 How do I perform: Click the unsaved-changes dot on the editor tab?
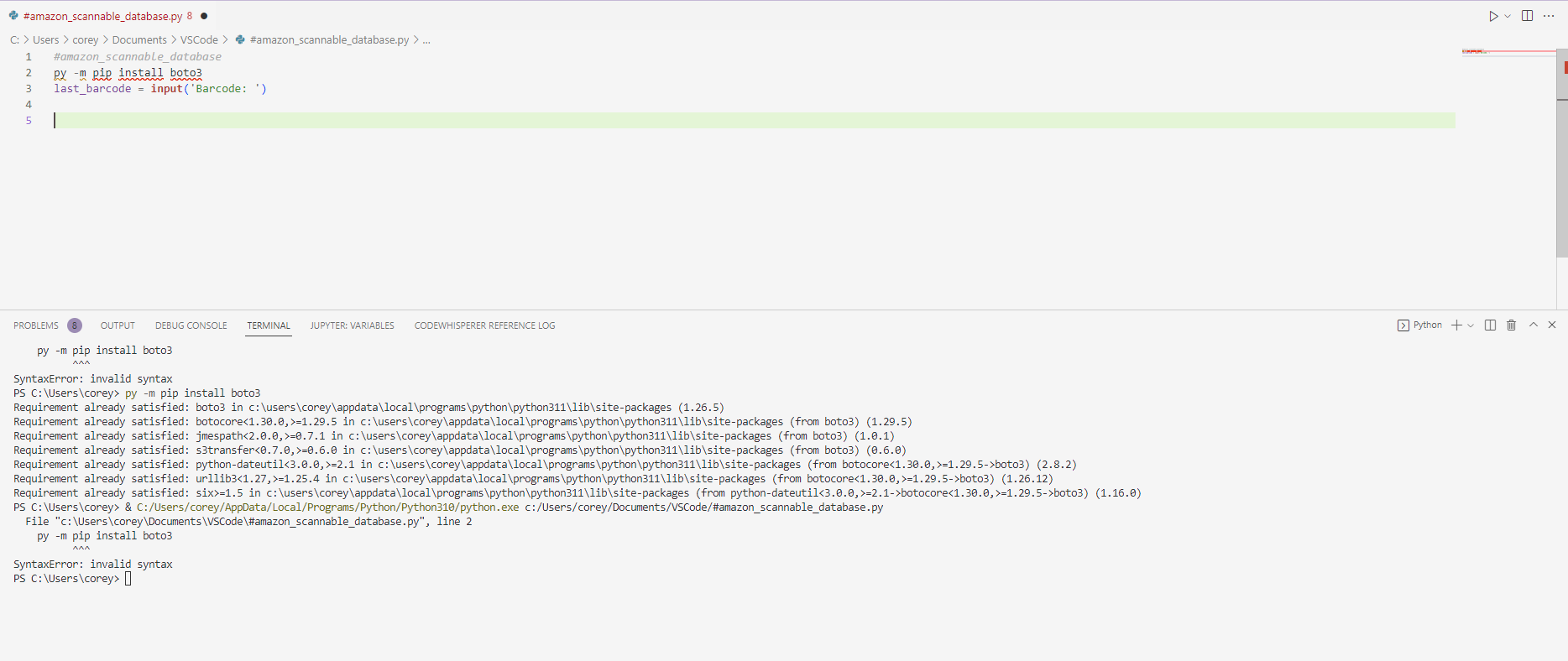204,16
